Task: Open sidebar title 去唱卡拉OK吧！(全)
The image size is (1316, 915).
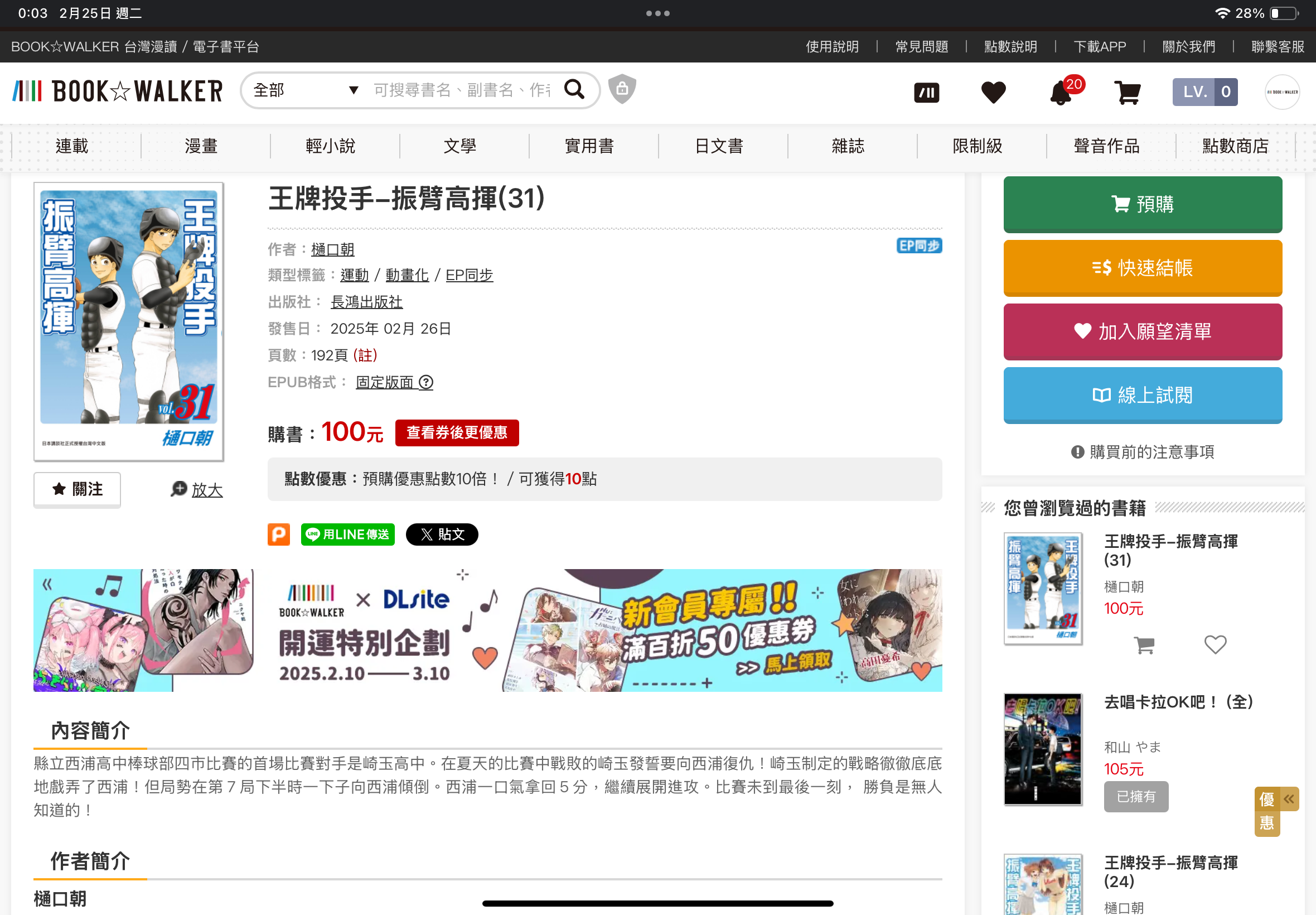Action: click(x=1178, y=702)
